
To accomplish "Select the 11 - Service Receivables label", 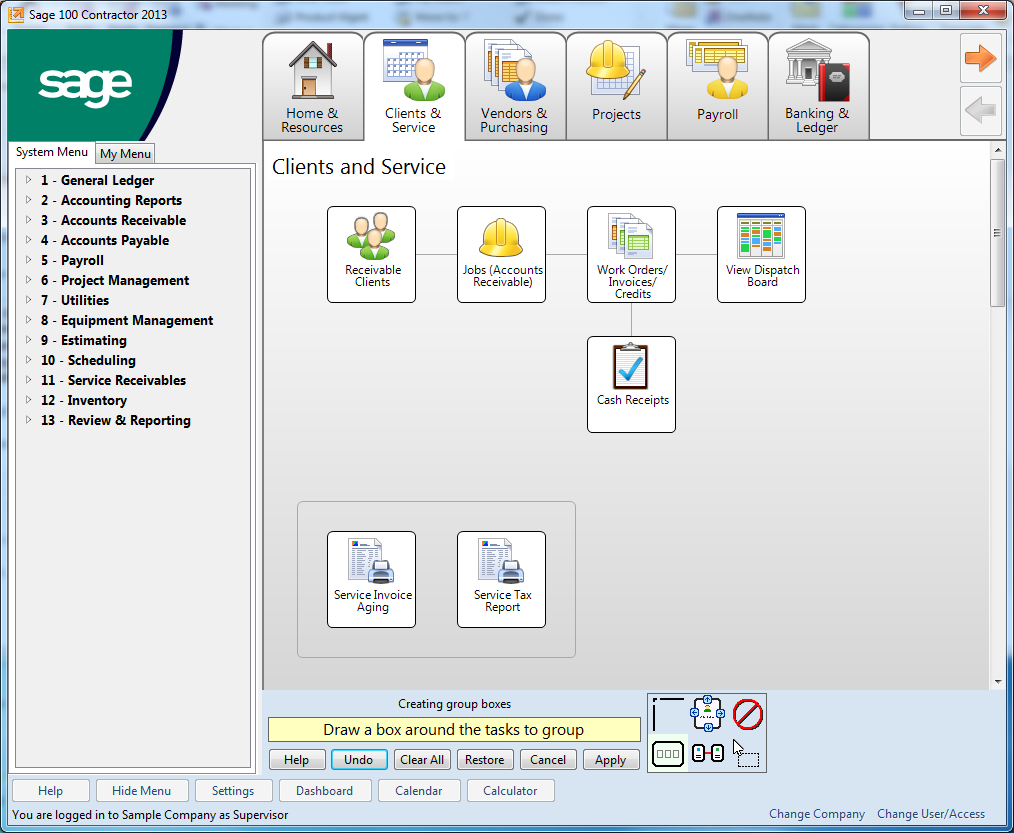I will coord(113,380).
